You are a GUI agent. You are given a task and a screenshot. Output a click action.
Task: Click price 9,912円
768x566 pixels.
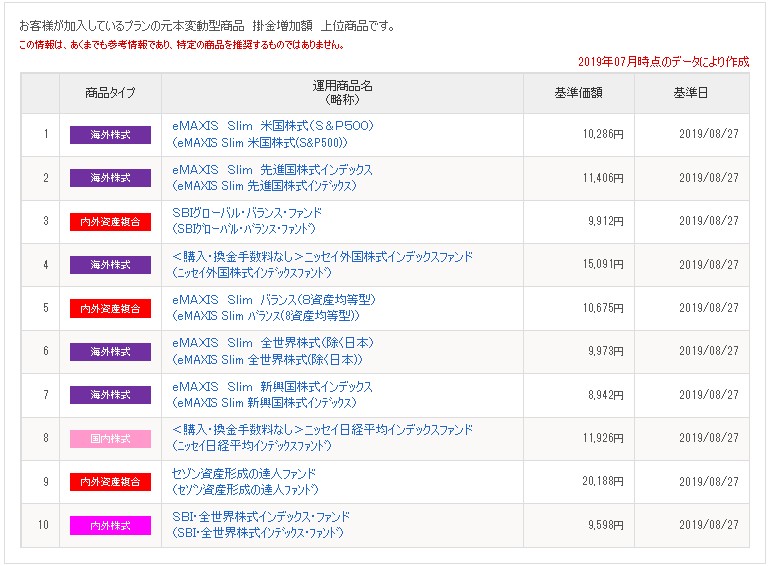[x=606, y=221]
